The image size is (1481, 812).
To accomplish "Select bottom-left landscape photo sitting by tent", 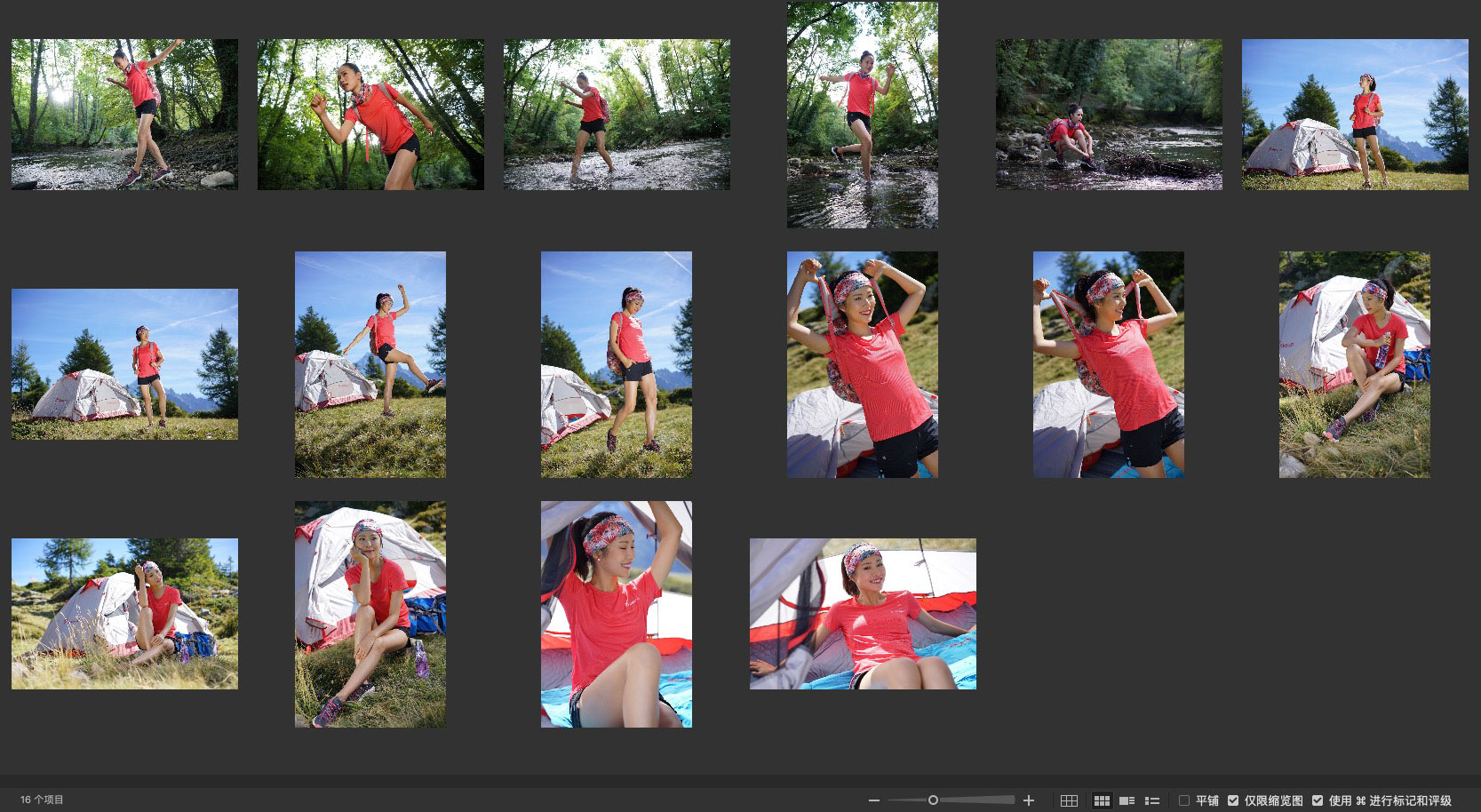I will pyautogui.click(x=124, y=613).
